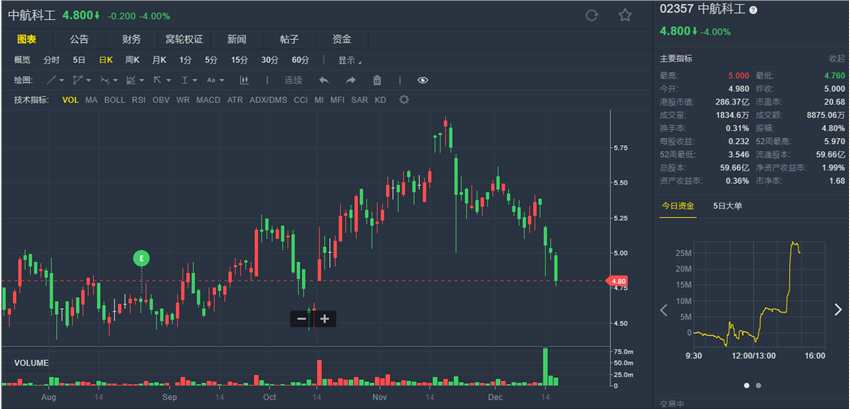This screenshot has width=850, height=409.
Task: Toggle the ADX/DMS indicator
Action: (x=268, y=100)
